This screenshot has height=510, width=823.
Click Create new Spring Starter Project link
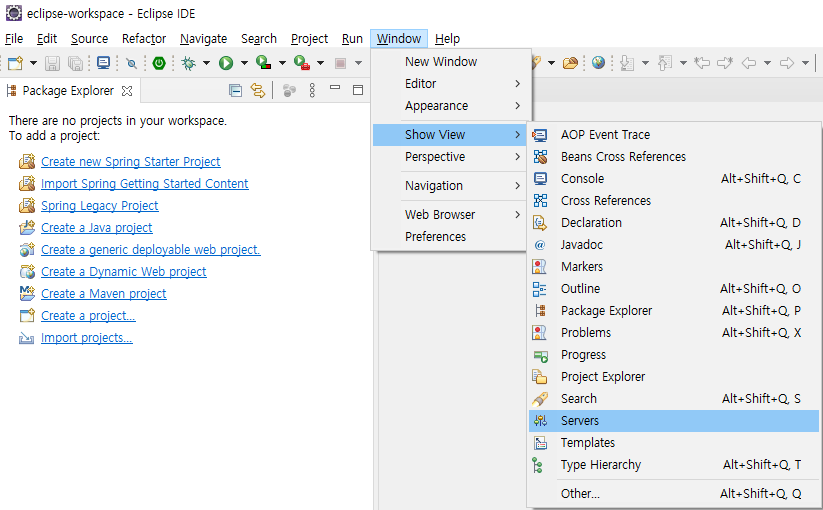point(131,162)
